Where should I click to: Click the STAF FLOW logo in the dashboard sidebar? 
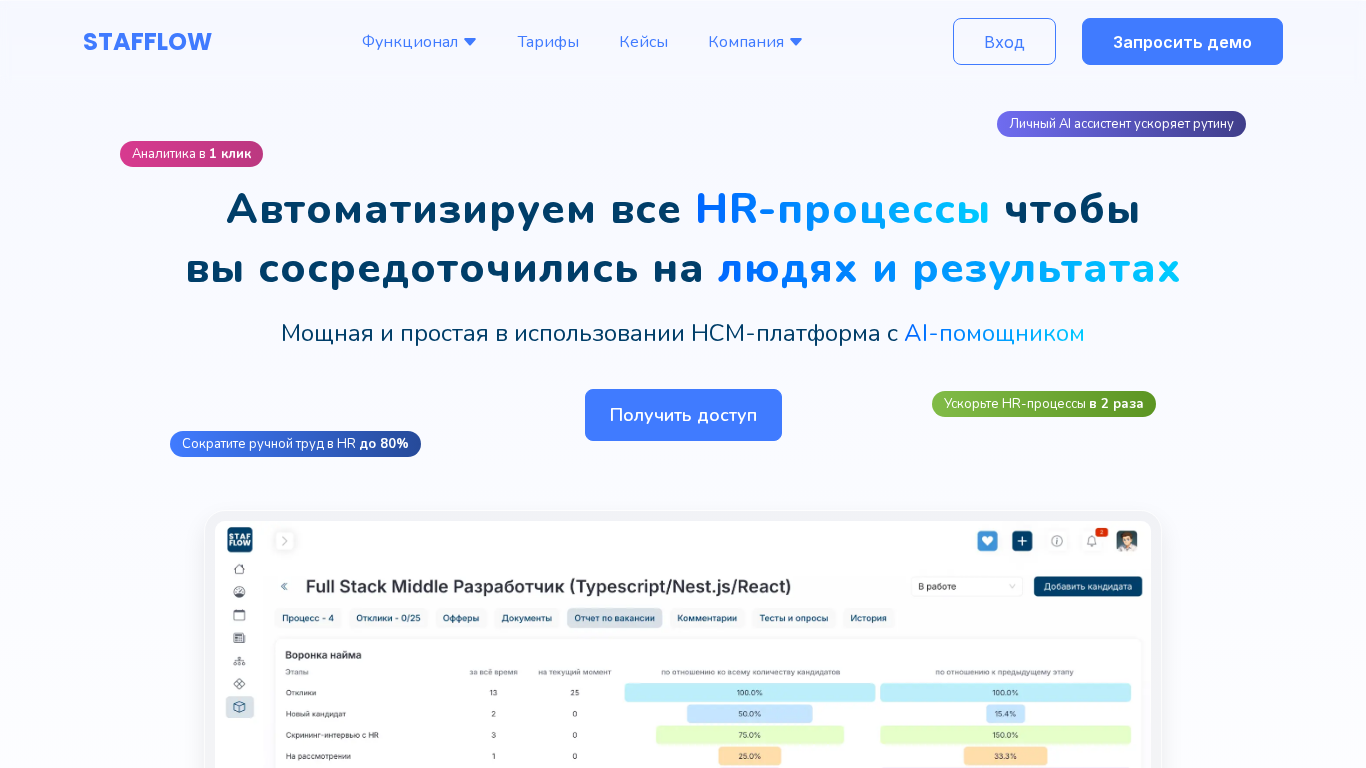coord(240,540)
